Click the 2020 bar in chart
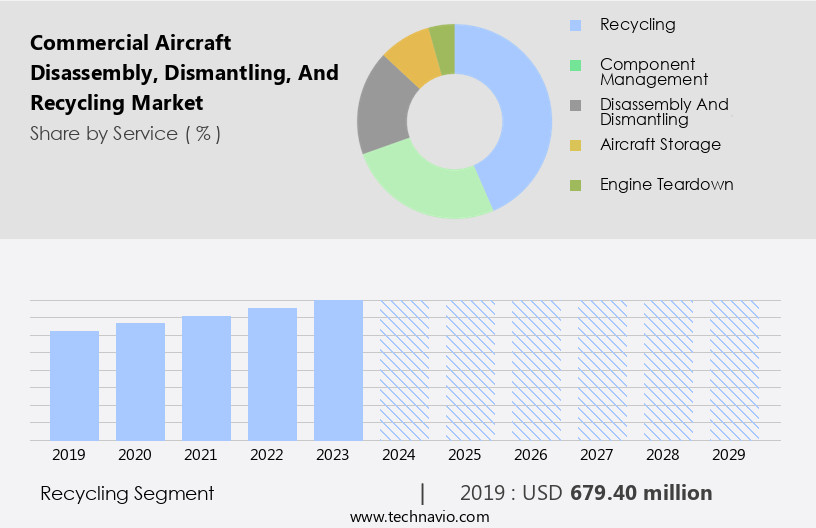Image resolution: width=816 pixels, height=528 pixels. 141,382
